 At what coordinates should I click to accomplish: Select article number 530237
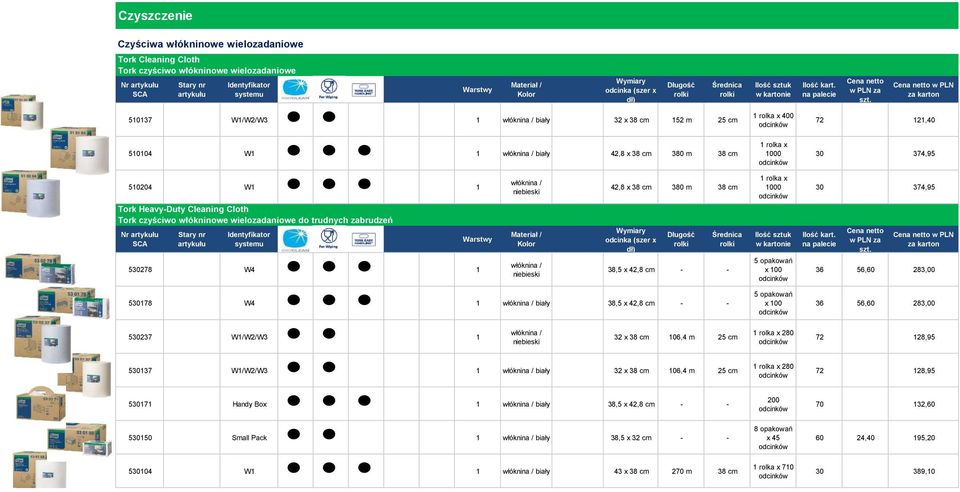click(140, 337)
